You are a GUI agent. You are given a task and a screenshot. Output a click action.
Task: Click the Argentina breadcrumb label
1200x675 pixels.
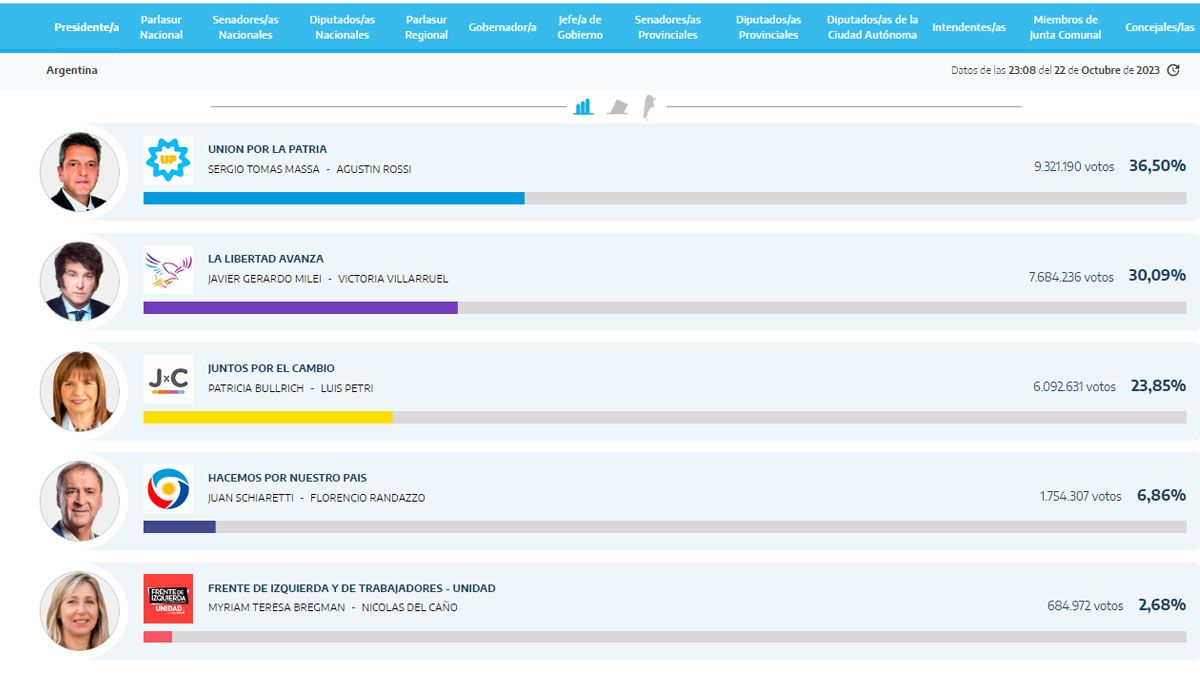point(72,71)
